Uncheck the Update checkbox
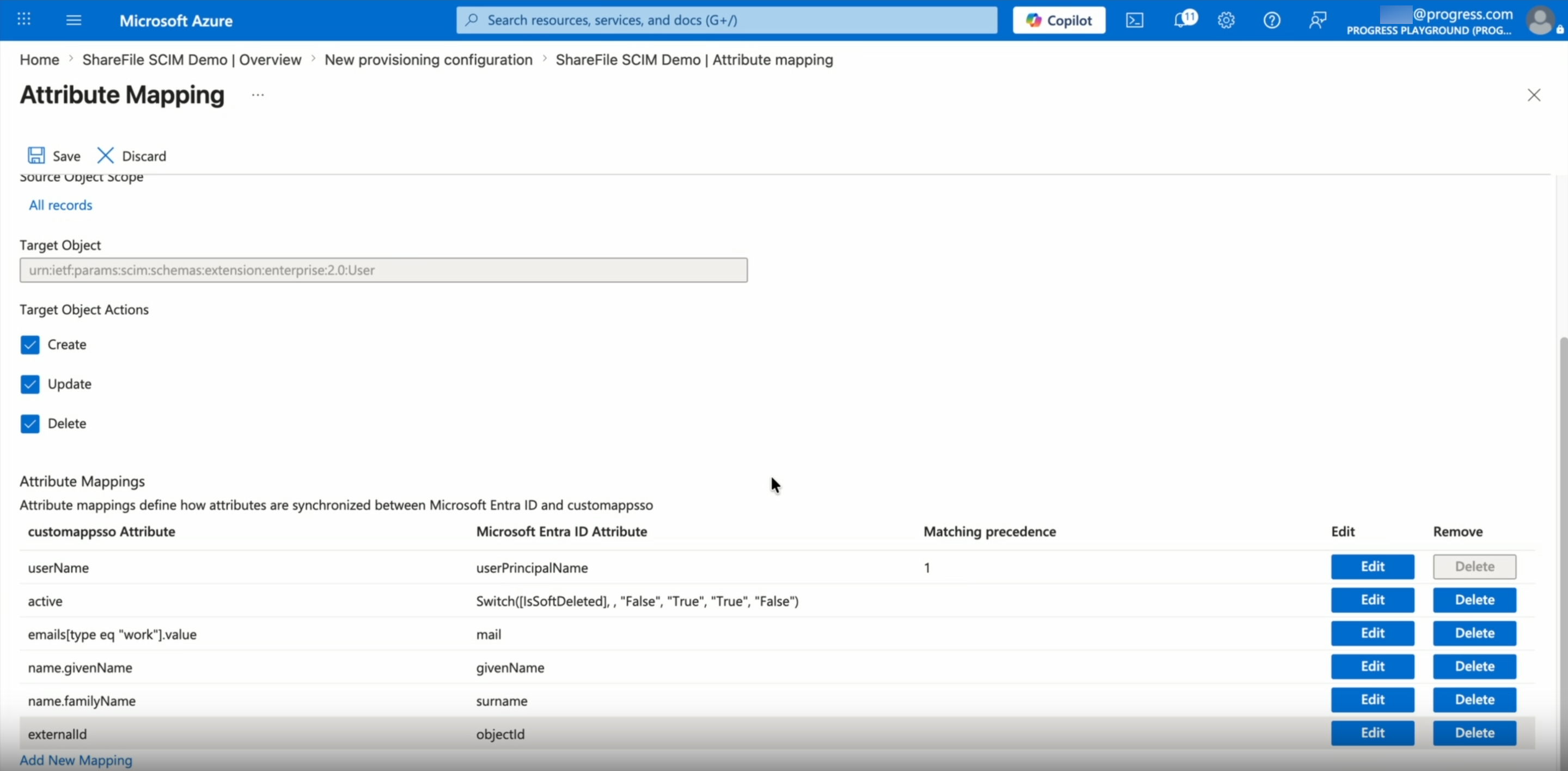 pyautogui.click(x=30, y=384)
